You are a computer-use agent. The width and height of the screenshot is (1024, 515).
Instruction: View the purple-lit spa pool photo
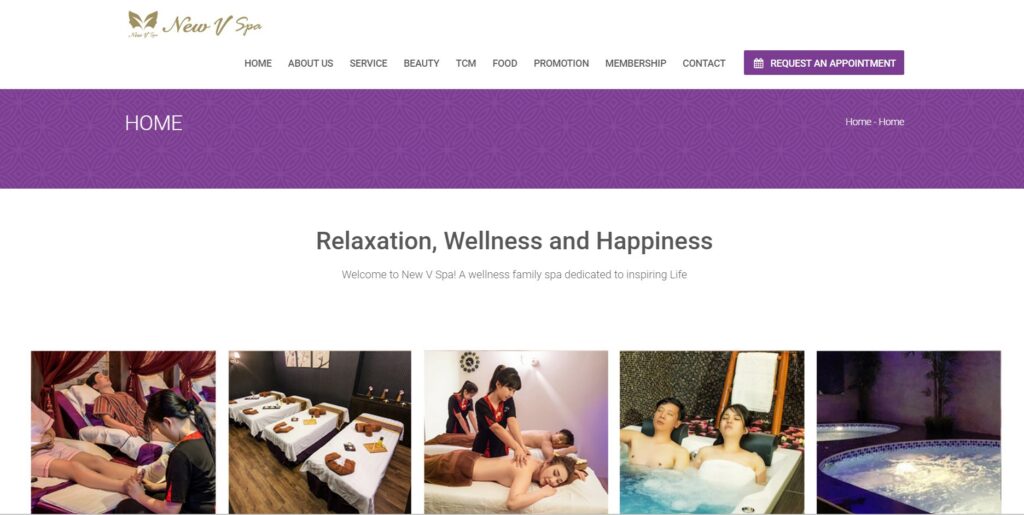(x=908, y=432)
